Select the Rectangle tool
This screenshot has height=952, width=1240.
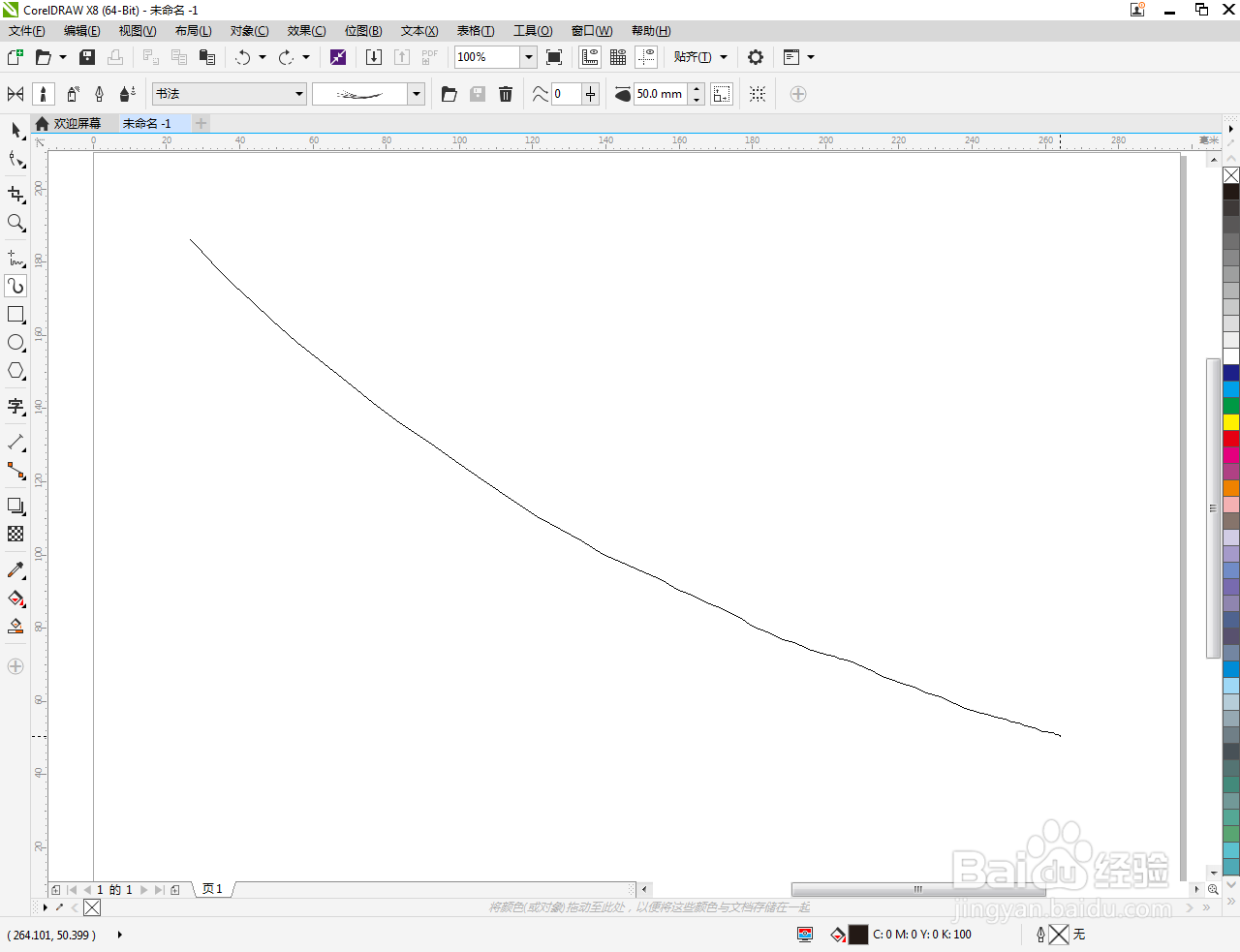[15, 315]
